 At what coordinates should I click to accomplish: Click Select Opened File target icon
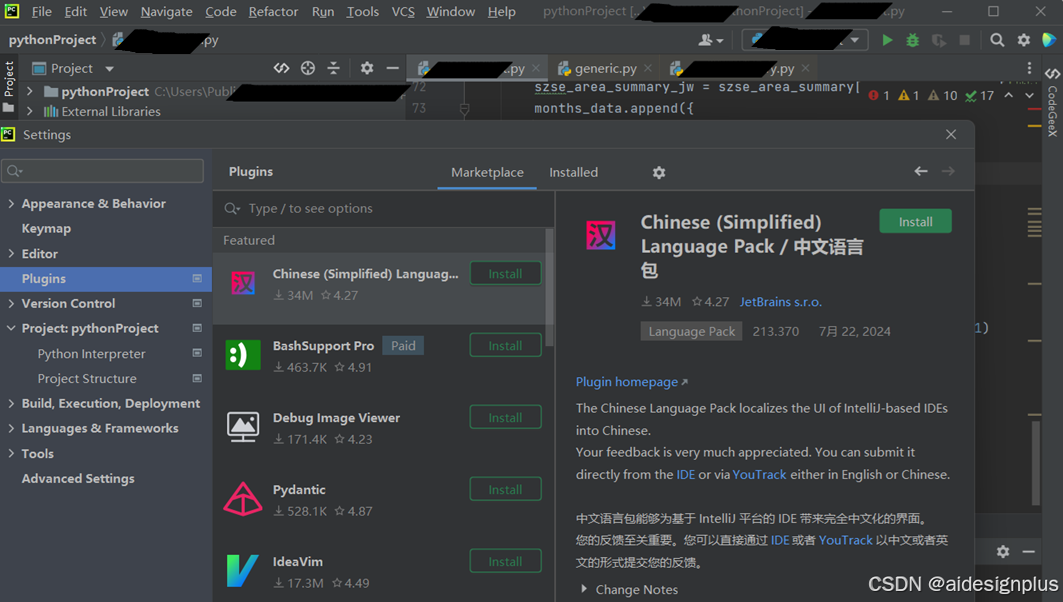pyautogui.click(x=308, y=68)
